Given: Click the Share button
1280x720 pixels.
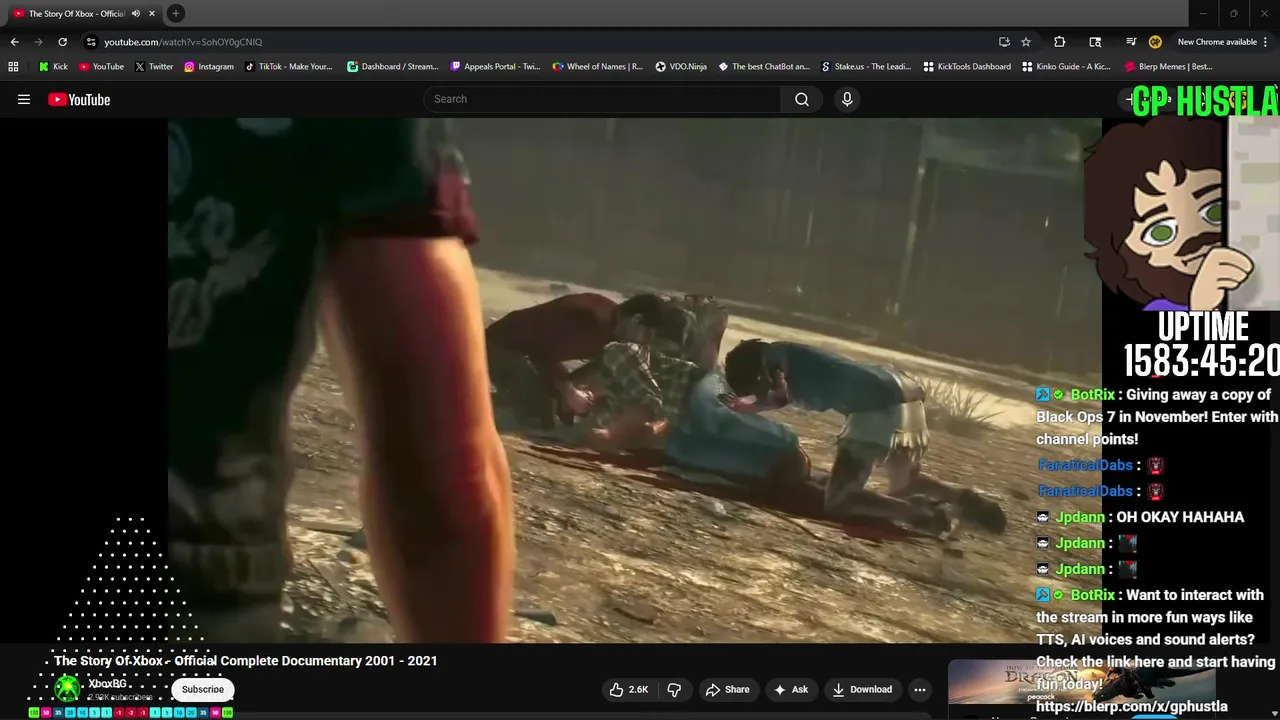Looking at the screenshot, I should tap(727, 689).
